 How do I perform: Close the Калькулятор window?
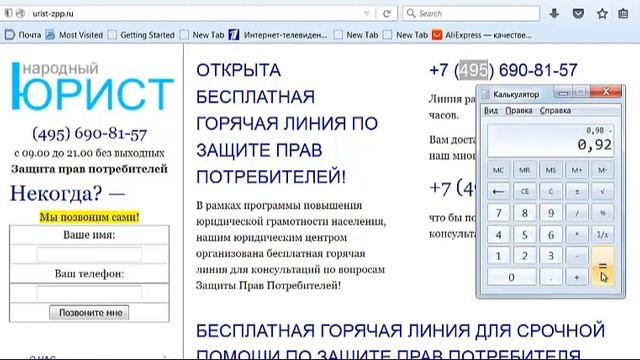pos(606,92)
